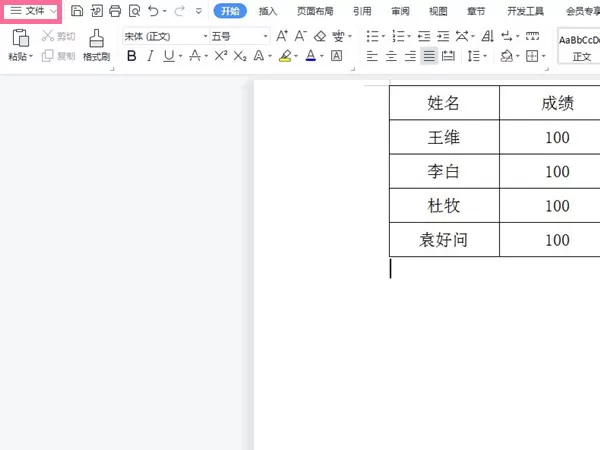
Task: Click the Print icon
Action: (x=115, y=11)
